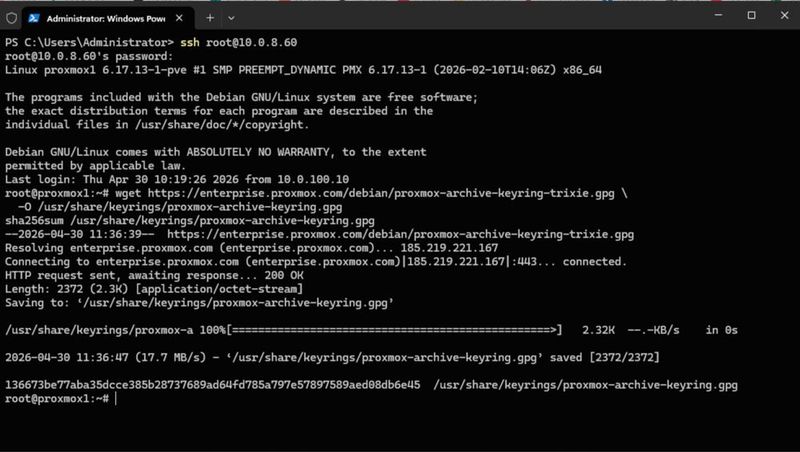This screenshot has height=452, width=800.
Task: Click the 'Linux proxmox1 6.17.13-1-pve' kernel line
Action: tap(303, 70)
